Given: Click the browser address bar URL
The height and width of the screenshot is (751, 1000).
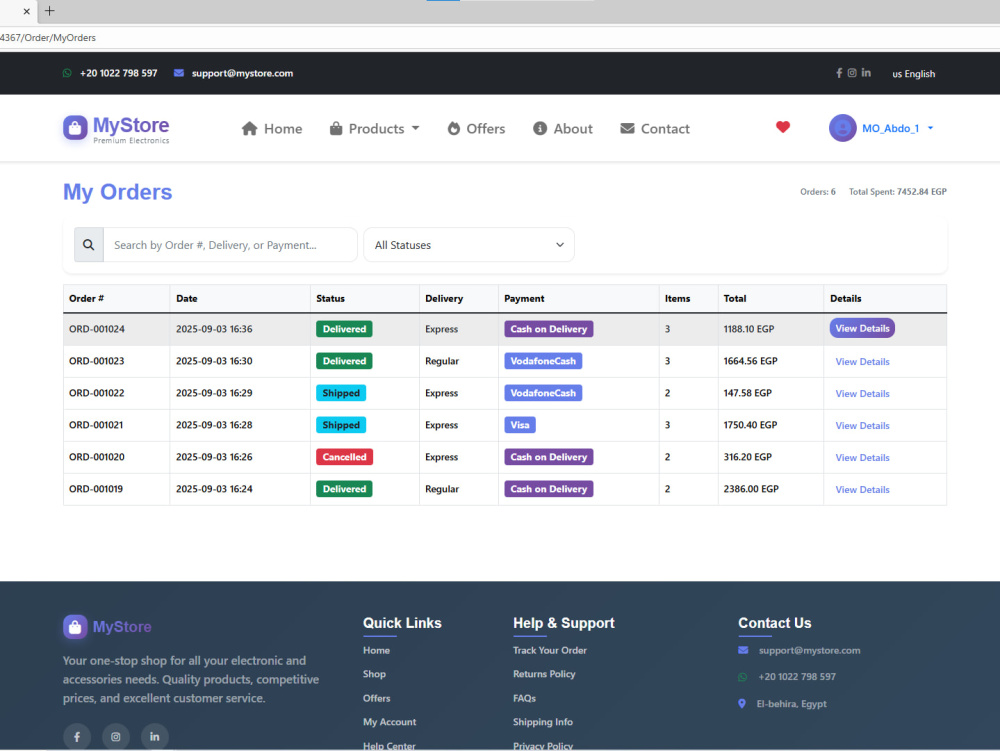Looking at the screenshot, I should point(48,38).
